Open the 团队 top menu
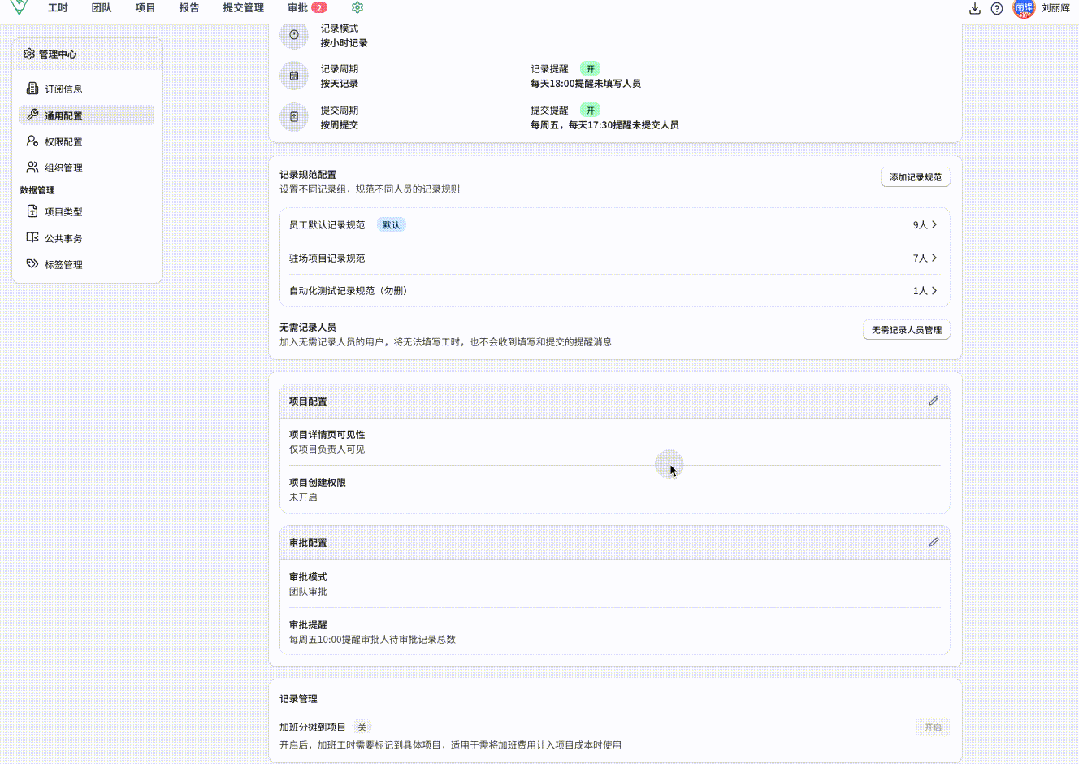This screenshot has height=764, width=1079. click(101, 8)
